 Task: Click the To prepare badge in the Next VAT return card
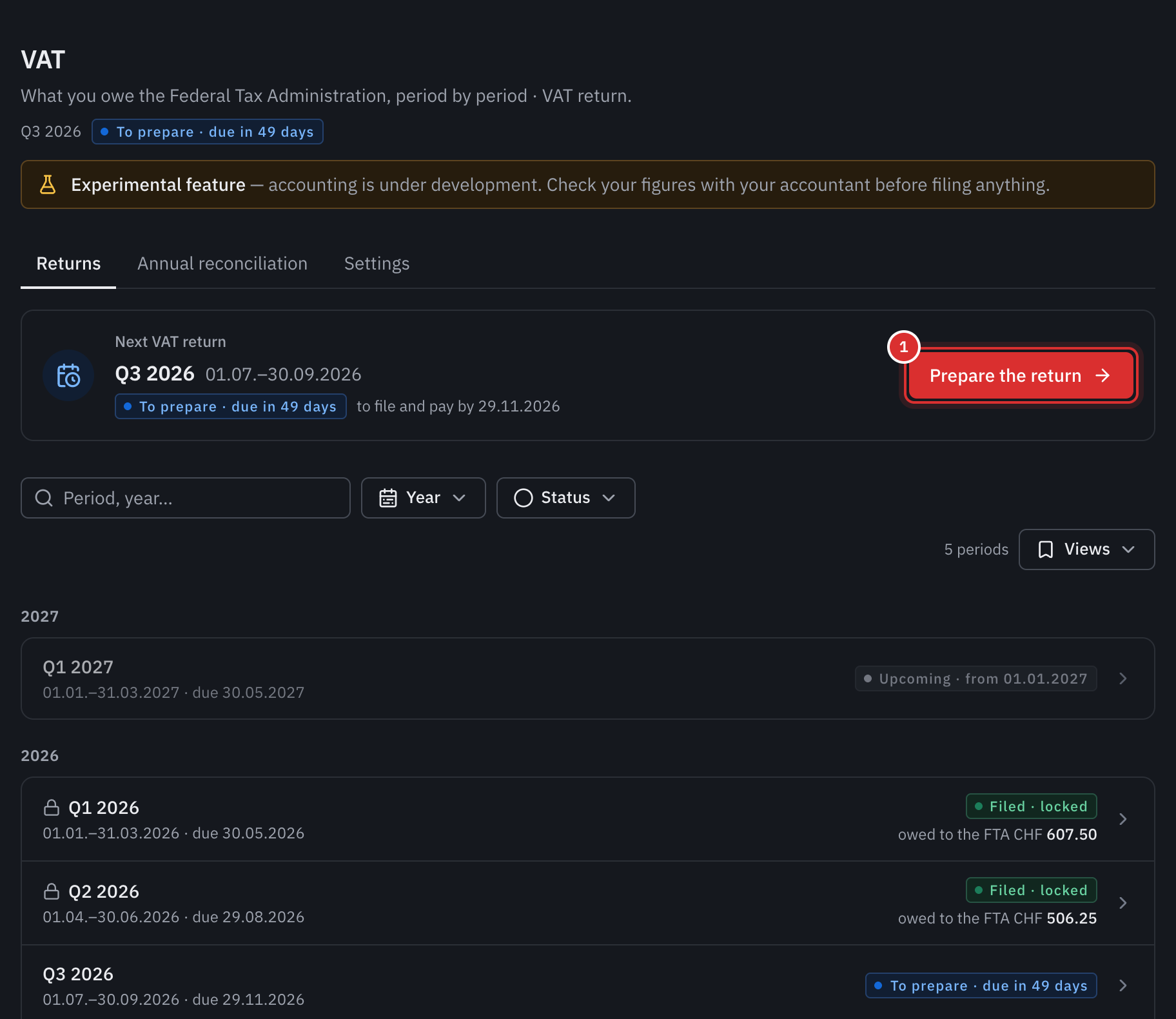231,406
